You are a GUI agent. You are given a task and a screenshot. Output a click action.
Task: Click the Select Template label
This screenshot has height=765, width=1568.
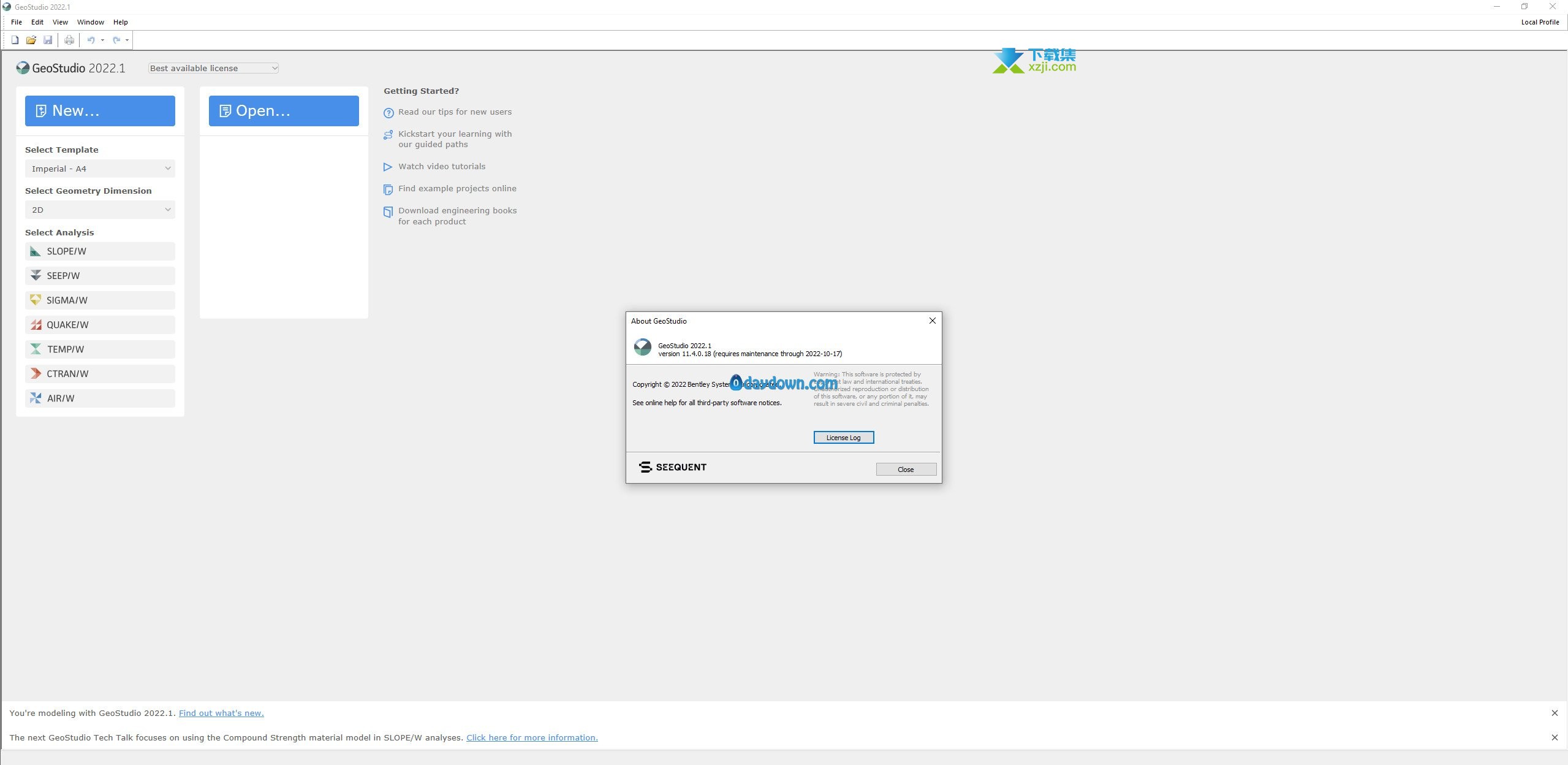pyautogui.click(x=62, y=150)
